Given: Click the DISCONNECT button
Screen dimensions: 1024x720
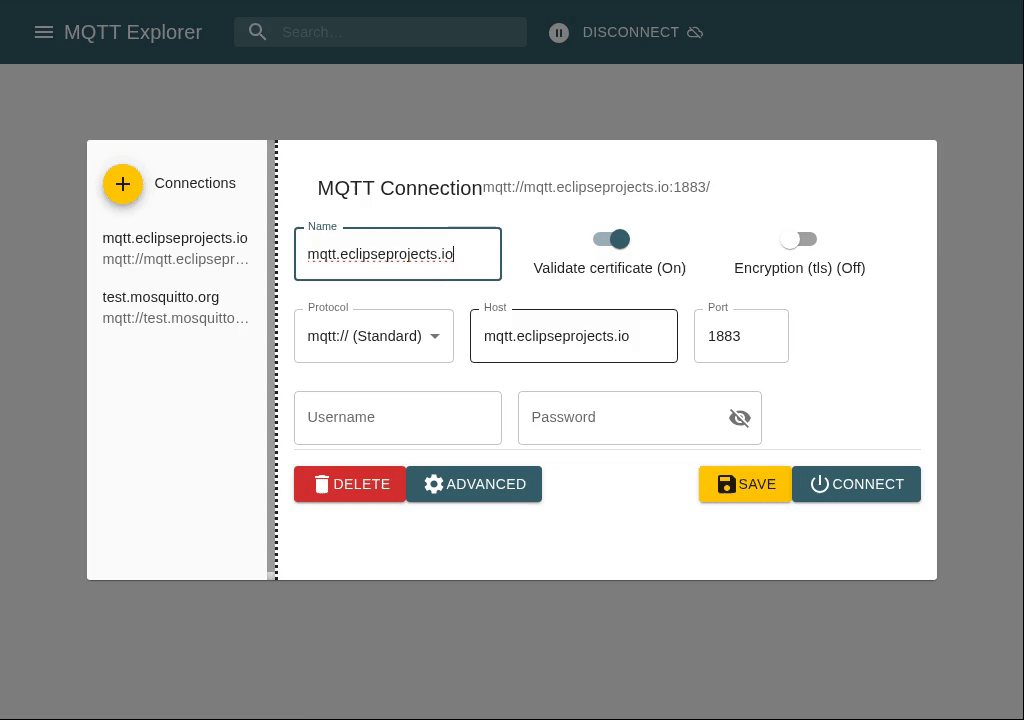Looking at the screenshot, I should [630, 32].
